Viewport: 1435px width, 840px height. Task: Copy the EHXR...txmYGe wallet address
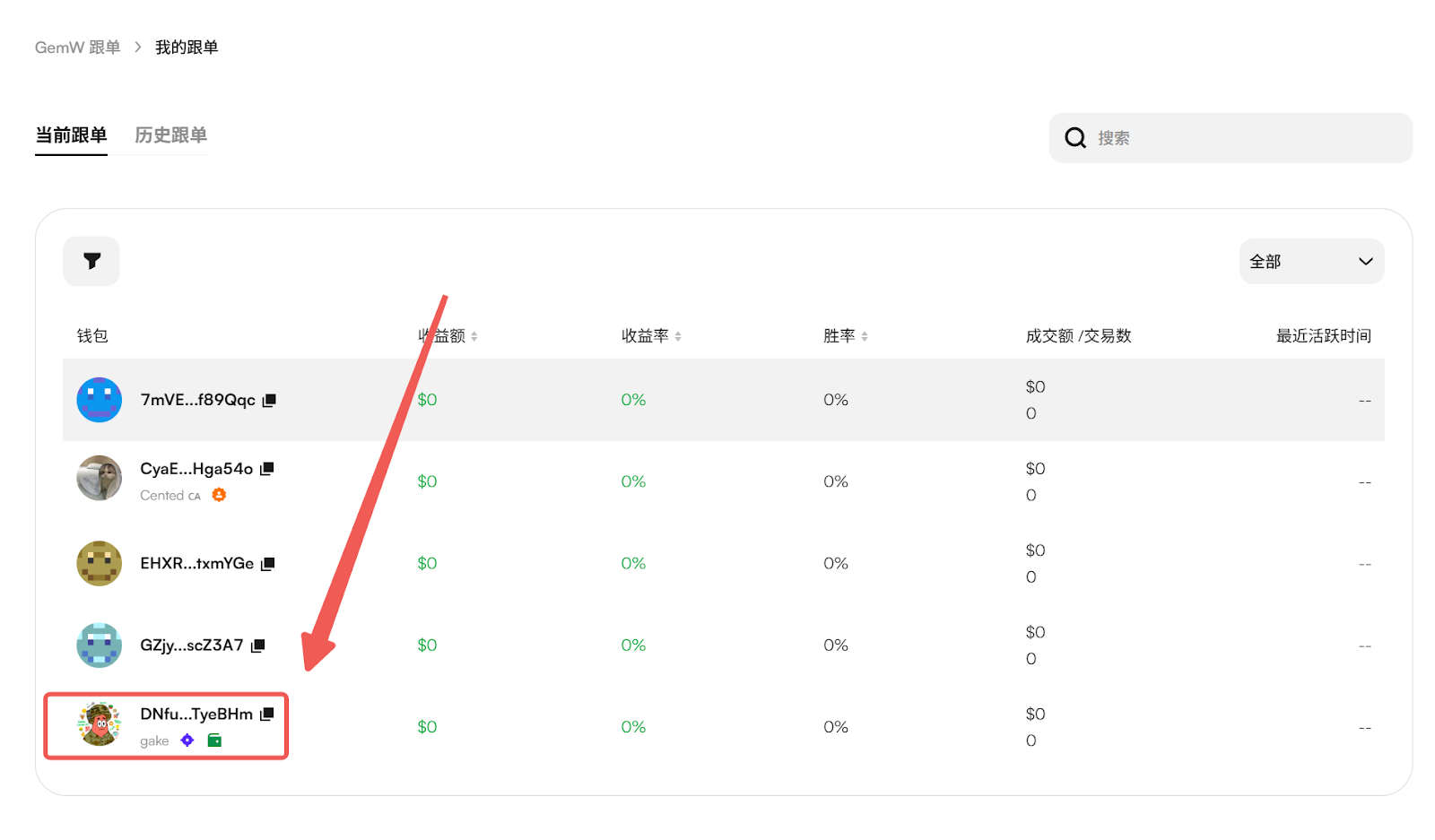[x=267, y=564]
